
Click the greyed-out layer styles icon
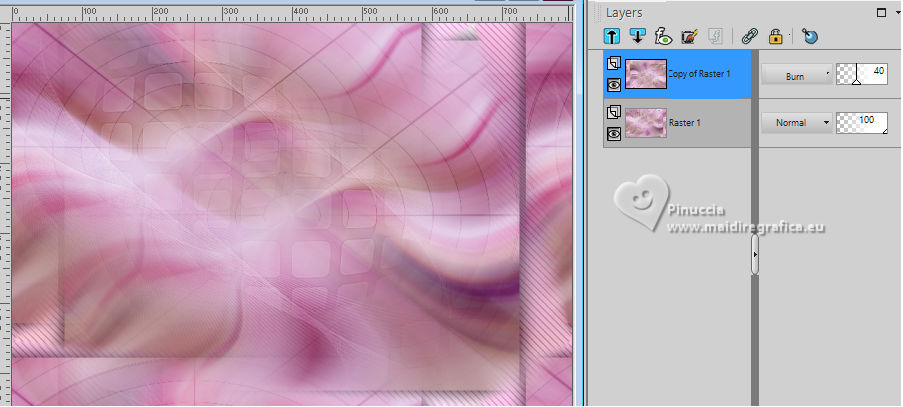714,37
